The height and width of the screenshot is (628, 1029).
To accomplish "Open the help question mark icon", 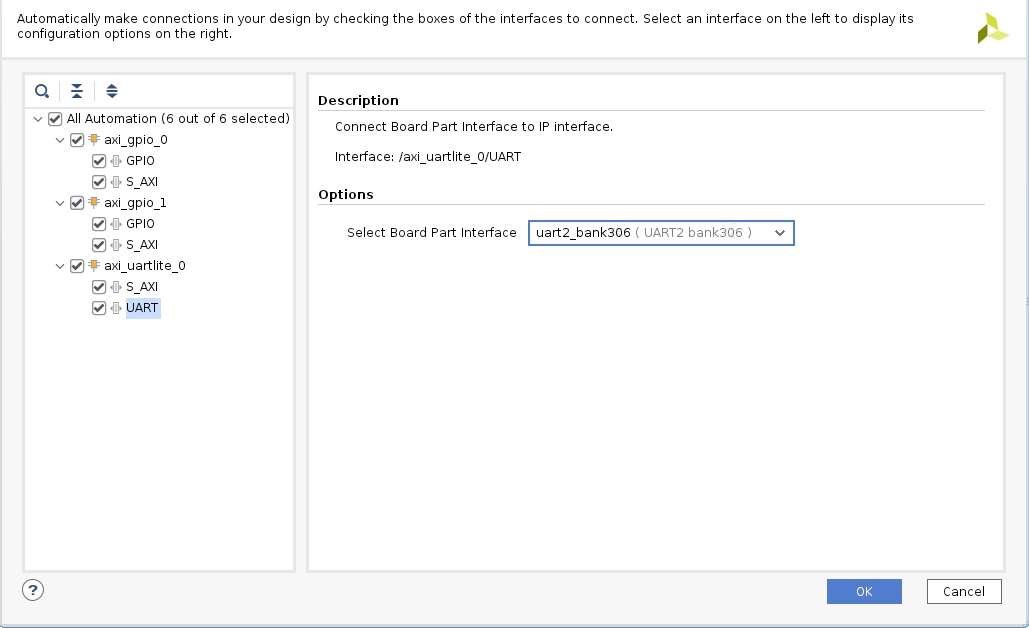I will (33, 590).
